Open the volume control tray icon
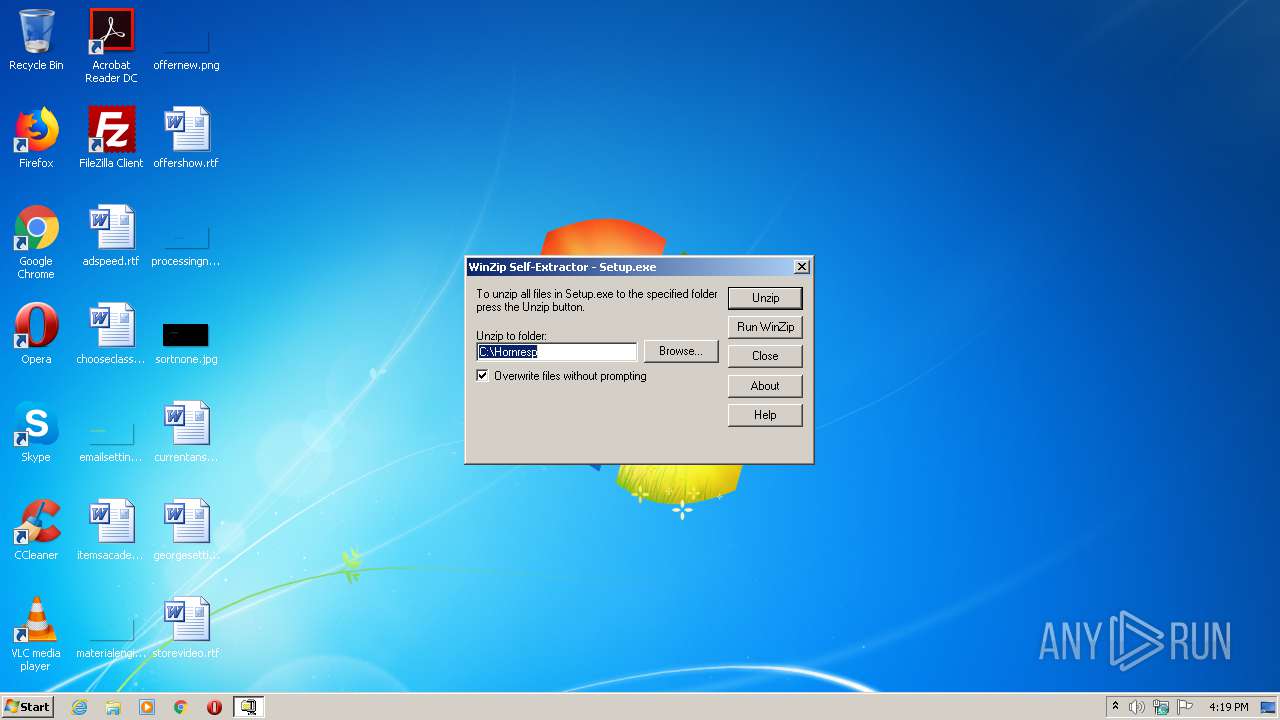 pos(1137,707)
